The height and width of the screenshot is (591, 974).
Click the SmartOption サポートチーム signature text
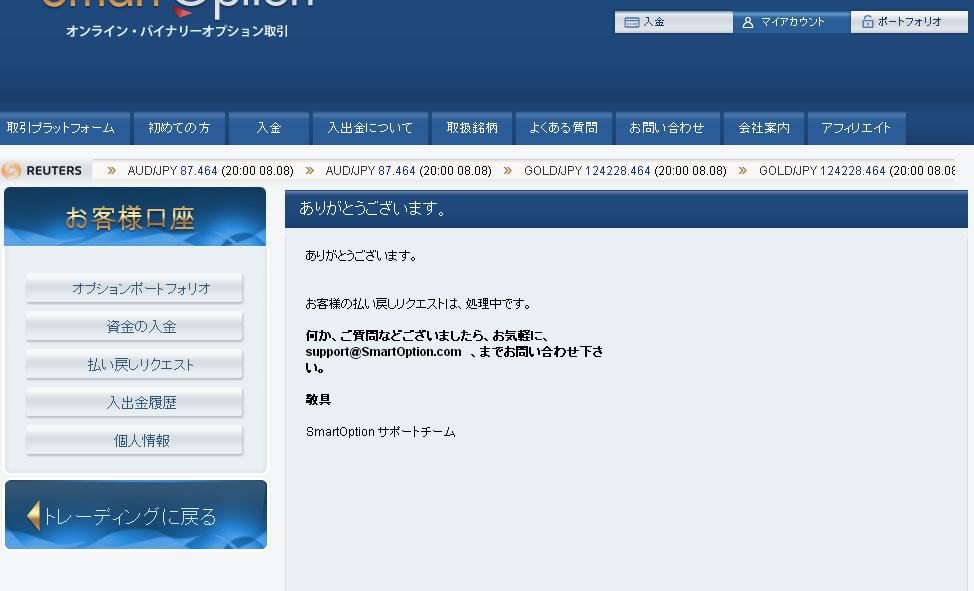380,432
